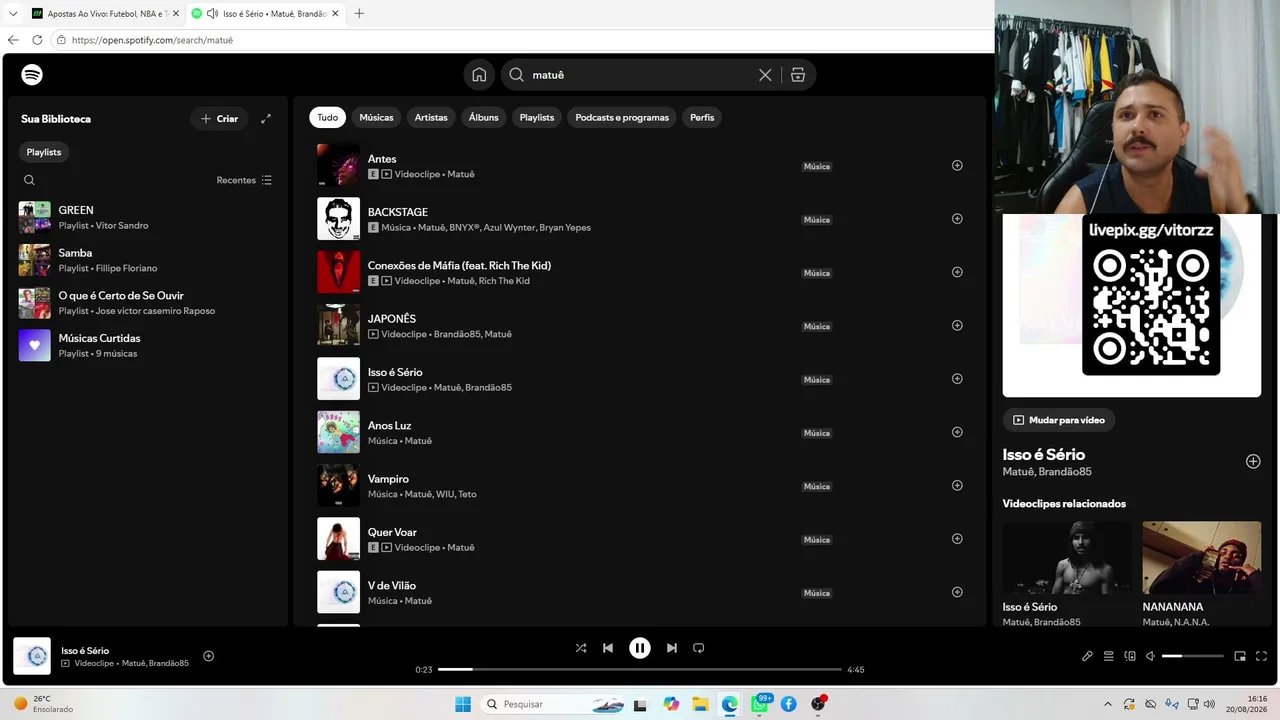This screenshot has width=1280, height=720.
Task: Show lyrics with the microphone icon
Action: click(1087, 656)
